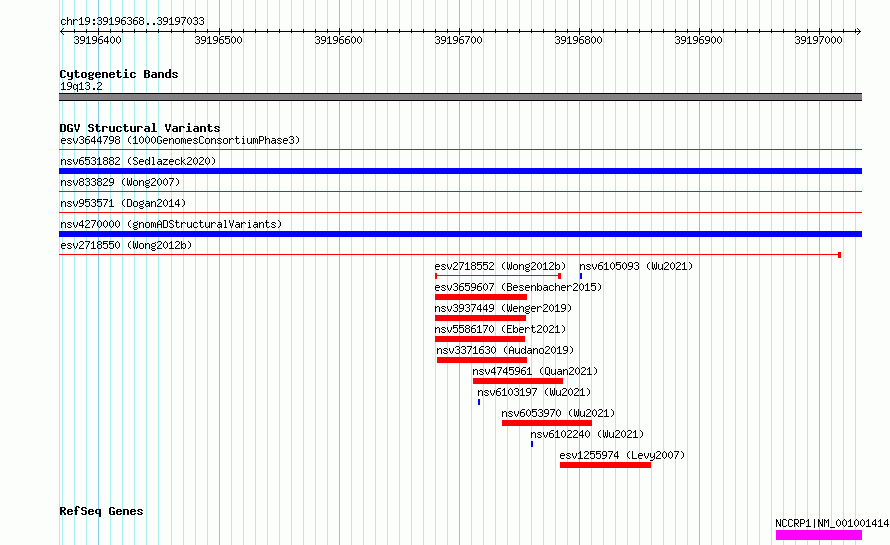Click ruler position 39196800
Screen dimensions: 890x545
point(578,40)
